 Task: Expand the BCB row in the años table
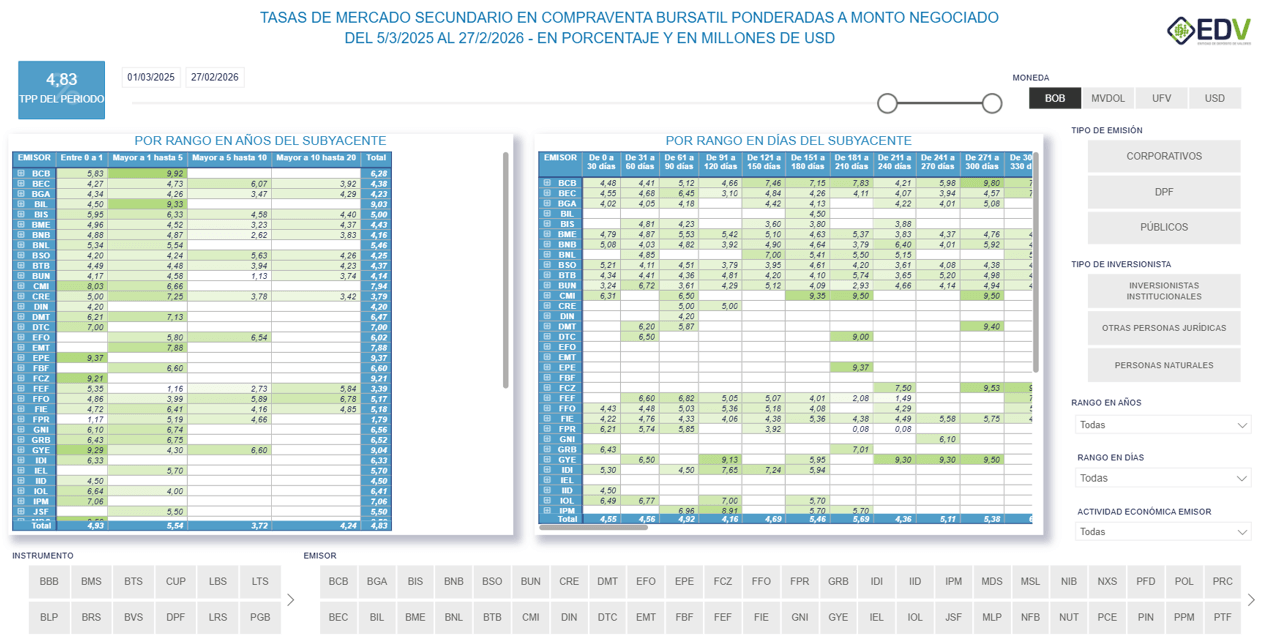coord(20,173)
